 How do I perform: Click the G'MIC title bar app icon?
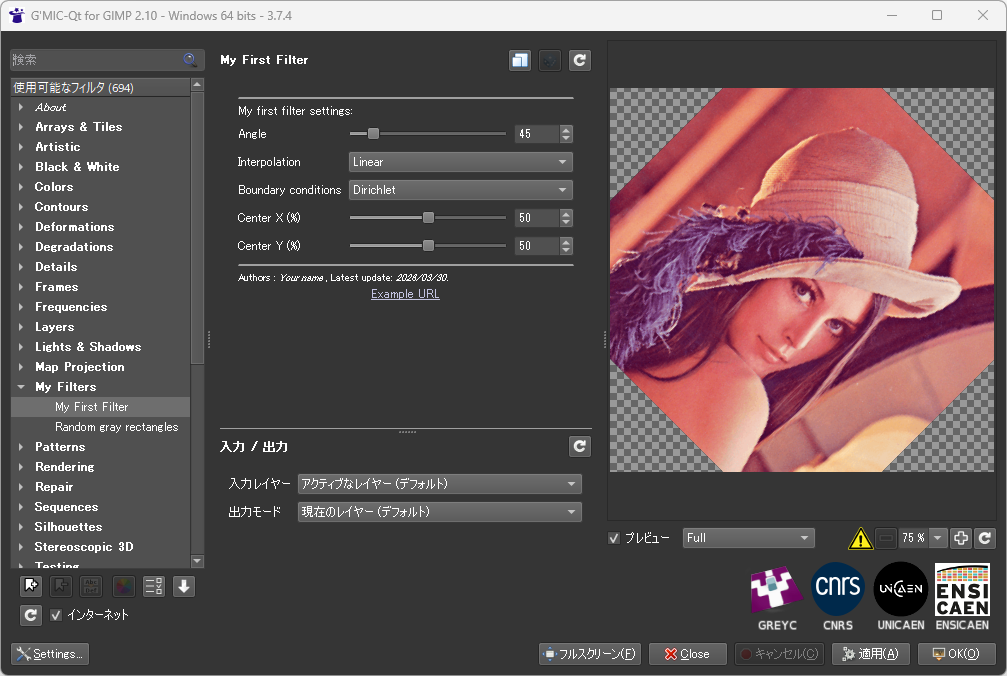(x=16, y=15)
